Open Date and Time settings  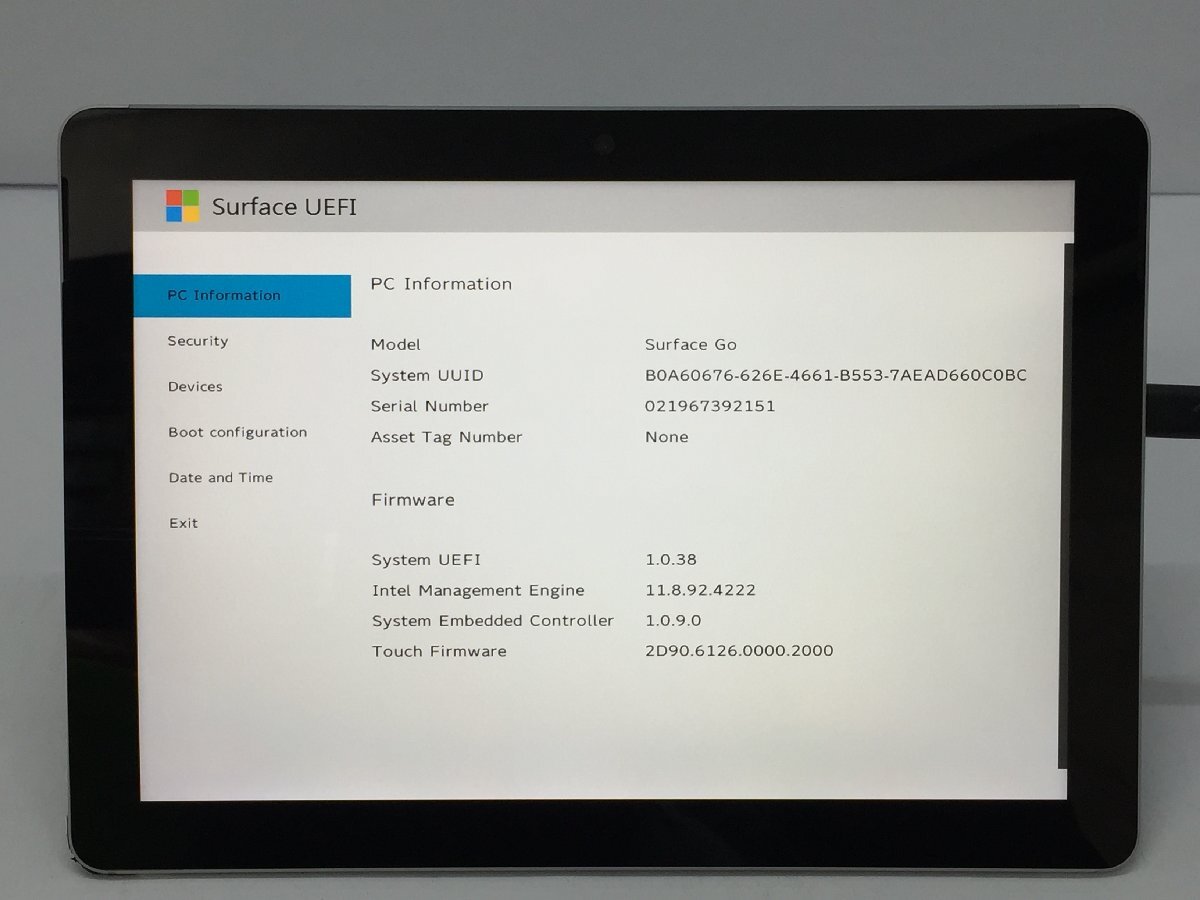(221, 478)
